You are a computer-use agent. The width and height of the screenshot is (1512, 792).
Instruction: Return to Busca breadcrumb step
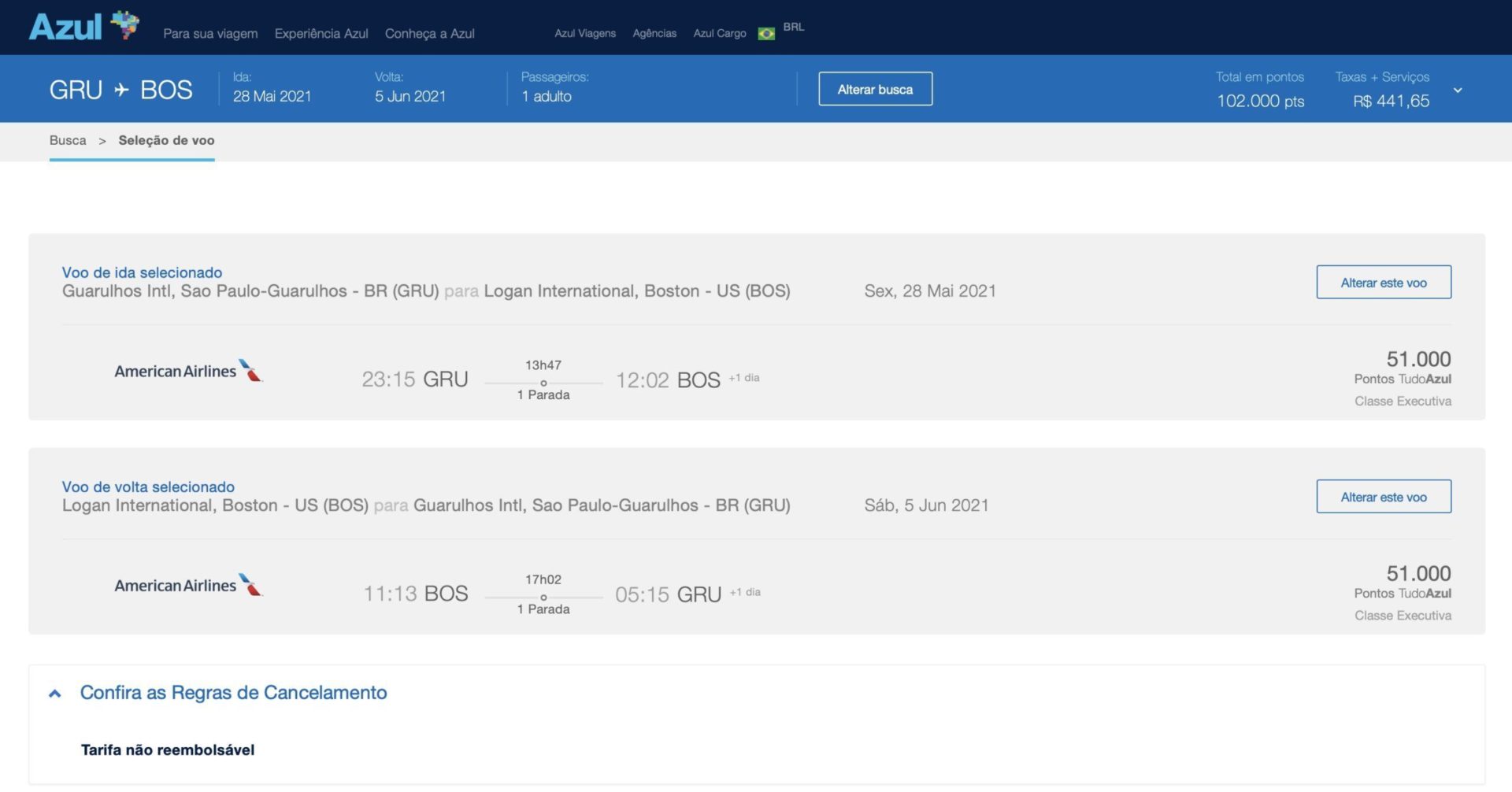68,140
